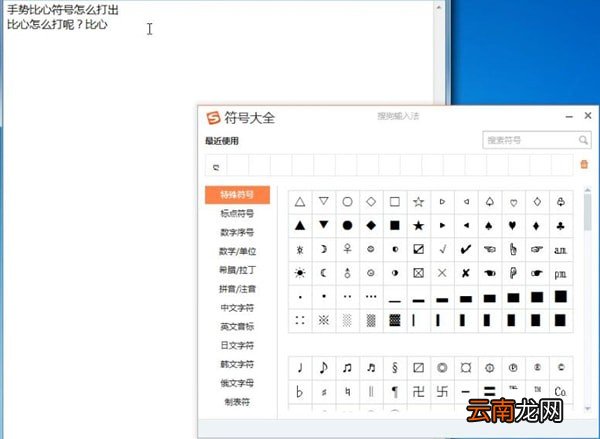Open the 数字序号 category
600x439 pixels.
[237, 232]
